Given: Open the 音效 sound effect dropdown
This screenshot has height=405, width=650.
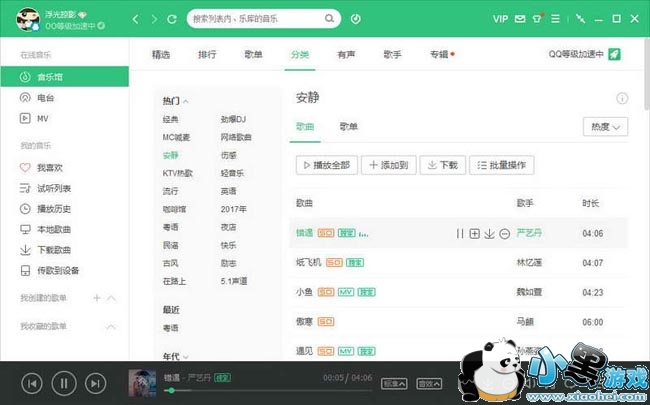Looking at the screenshot, I should [429, 383].
